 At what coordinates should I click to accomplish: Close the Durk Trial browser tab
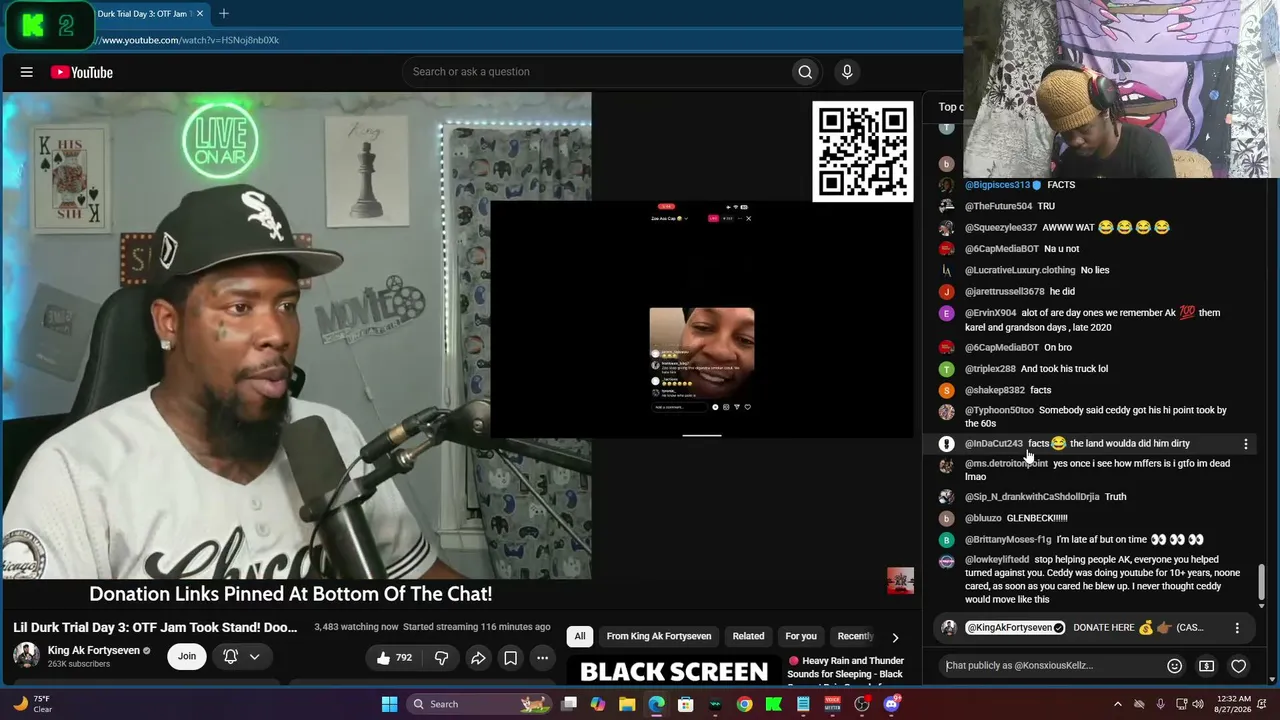point(200,14)
